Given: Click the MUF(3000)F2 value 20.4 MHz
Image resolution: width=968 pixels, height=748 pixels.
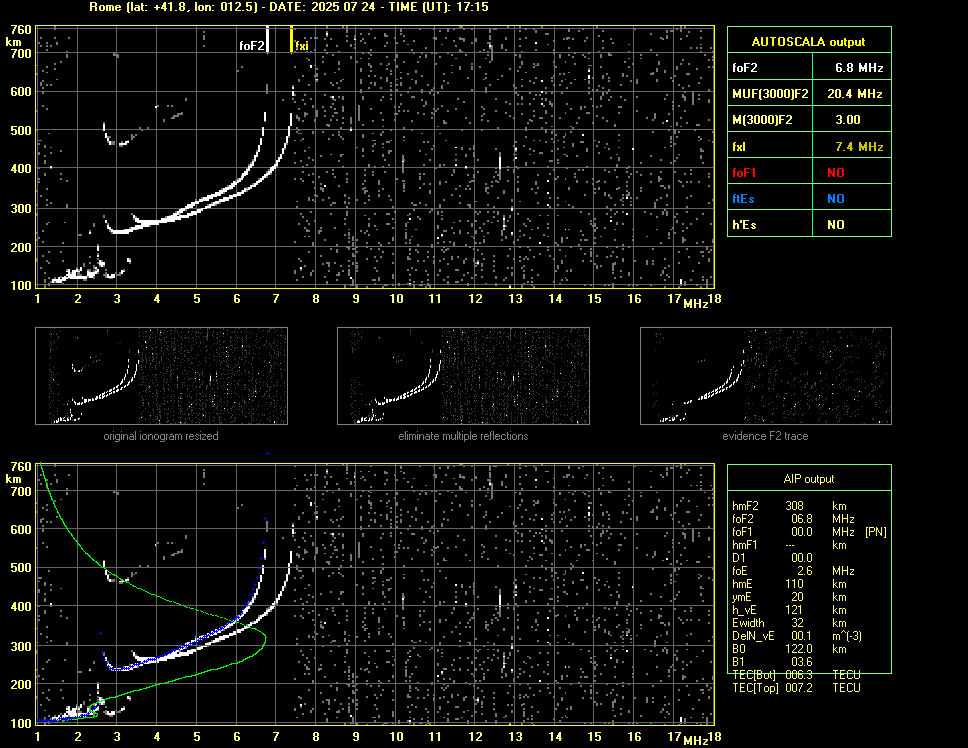Looking at the screenshot, I should pos(854,94).
